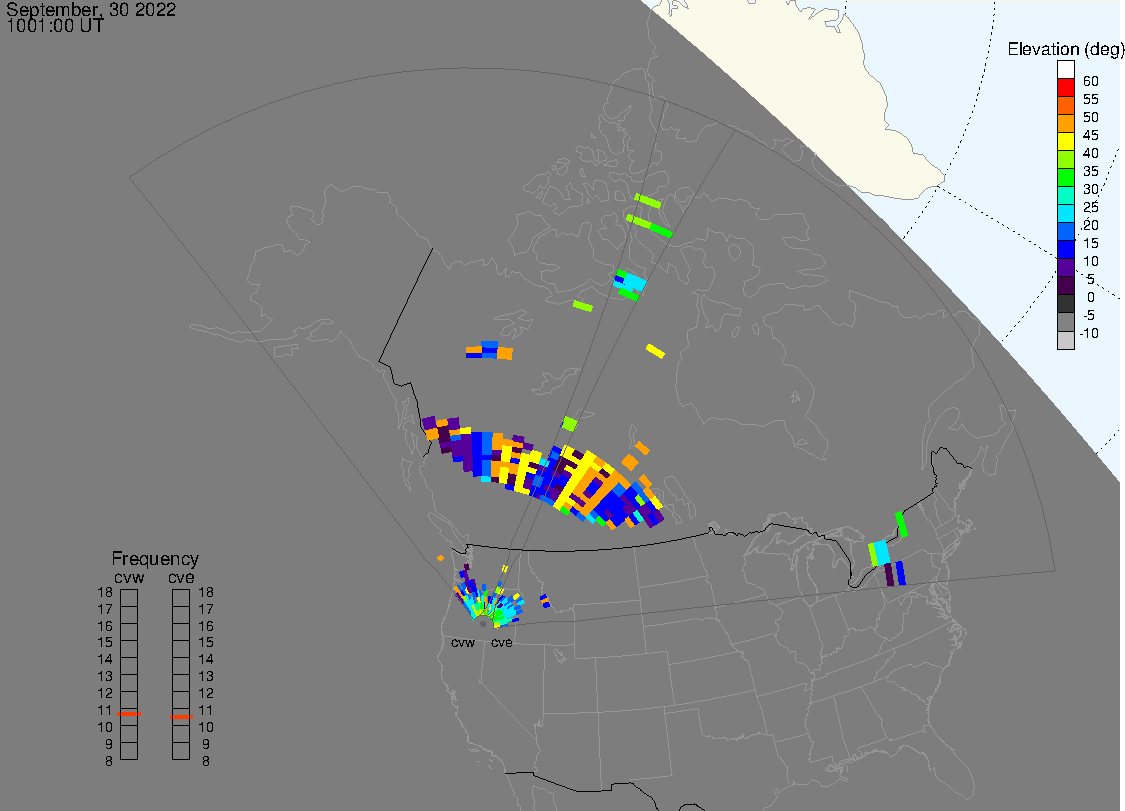
Task: Click the Elevation (deg) legend title
Action: pyautogui.click(x=1065, y=49)
